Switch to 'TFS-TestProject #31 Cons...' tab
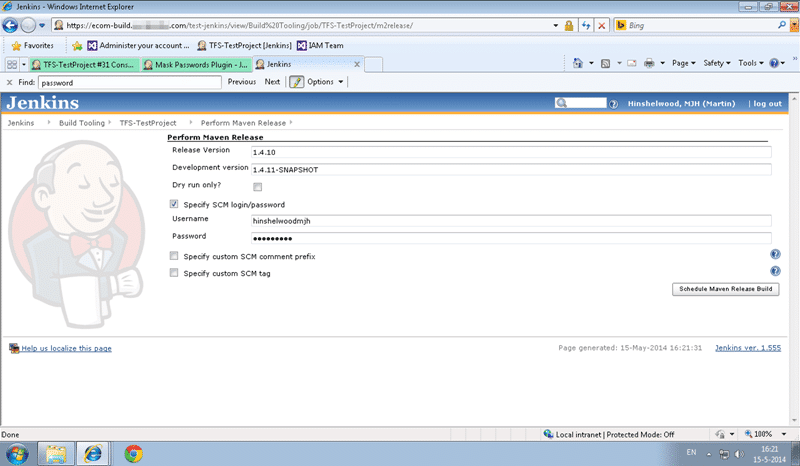Viewport: 800px width, 466px height. 84,64
